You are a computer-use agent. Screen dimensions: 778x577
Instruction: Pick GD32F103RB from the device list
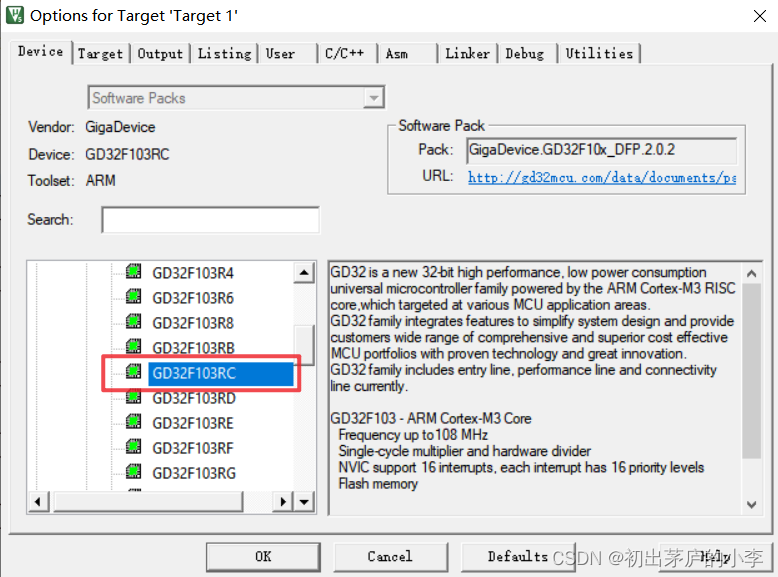tap(193, 348)
